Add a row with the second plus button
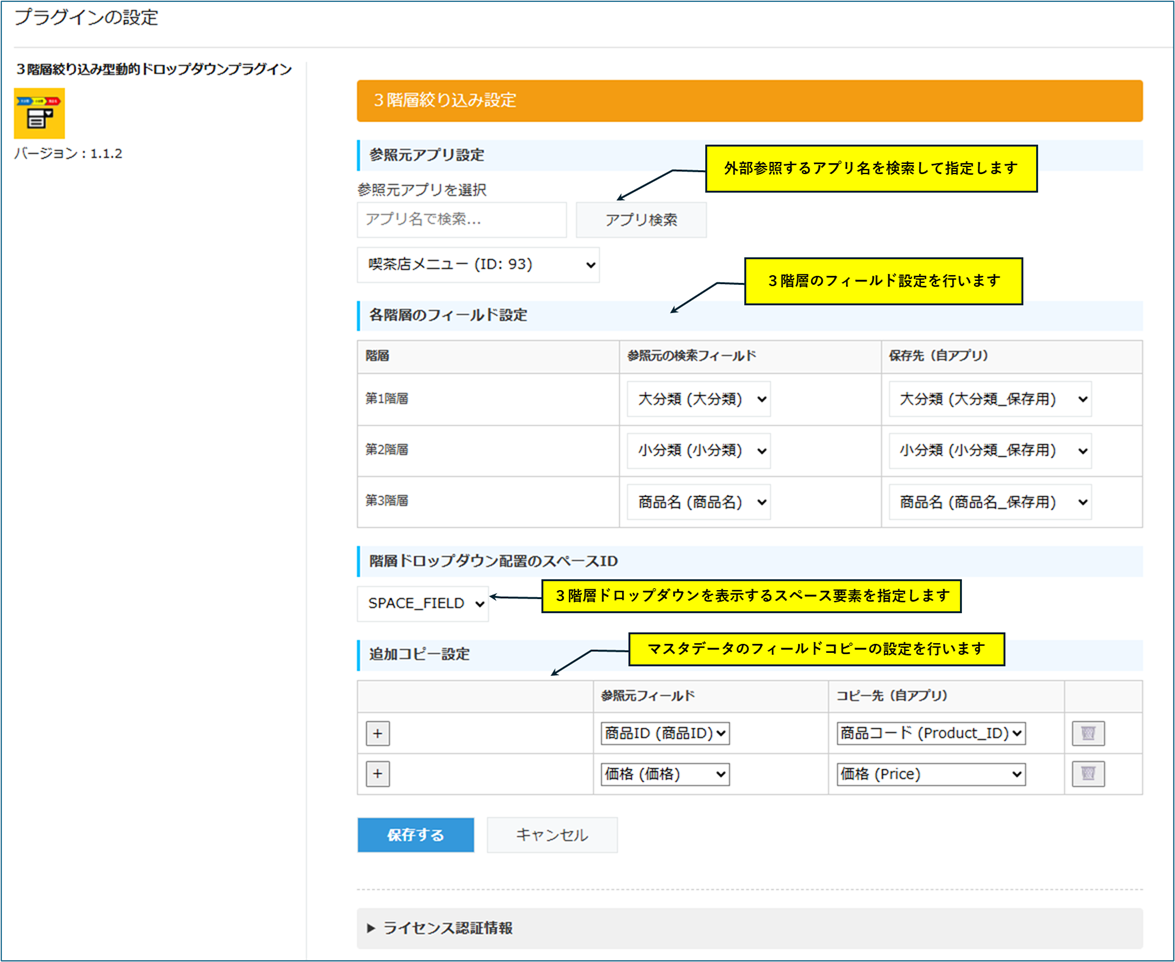1175x962 pixels. click(x=377, y=774)
